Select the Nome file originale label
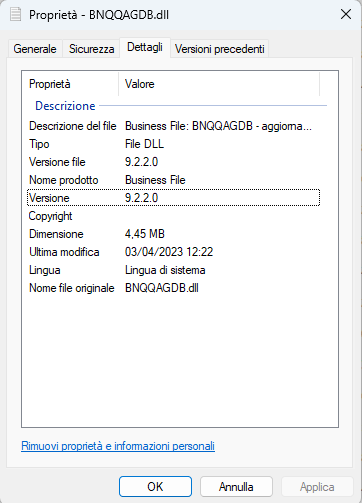This screenshot has height=503, width=362. [72, 288]
